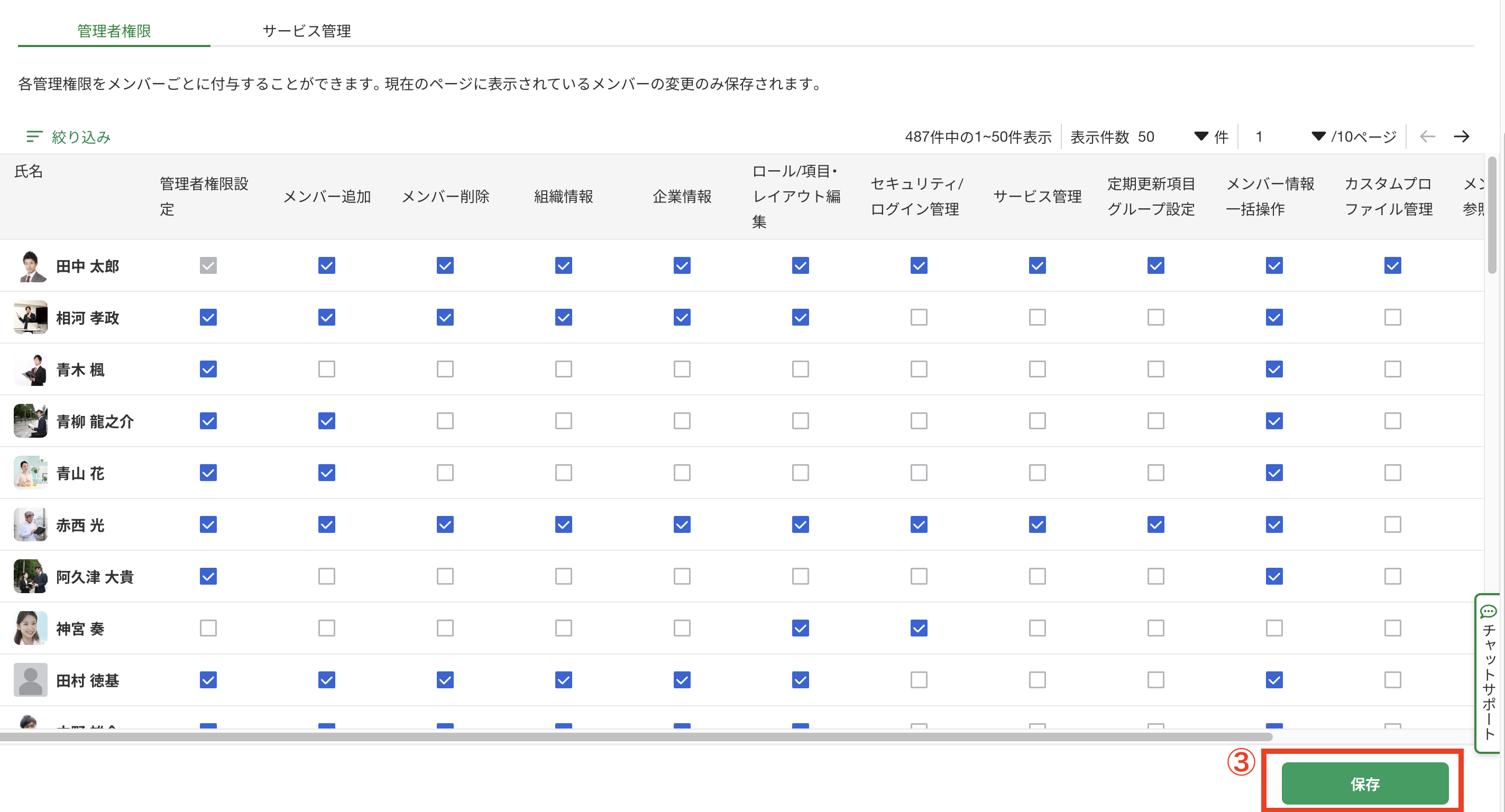Image resolution: width=1505 pixels, height=812 pixels.
Task: Select the 管理者権限 tab
Action: pyautogui.click(x=114, y=30)
